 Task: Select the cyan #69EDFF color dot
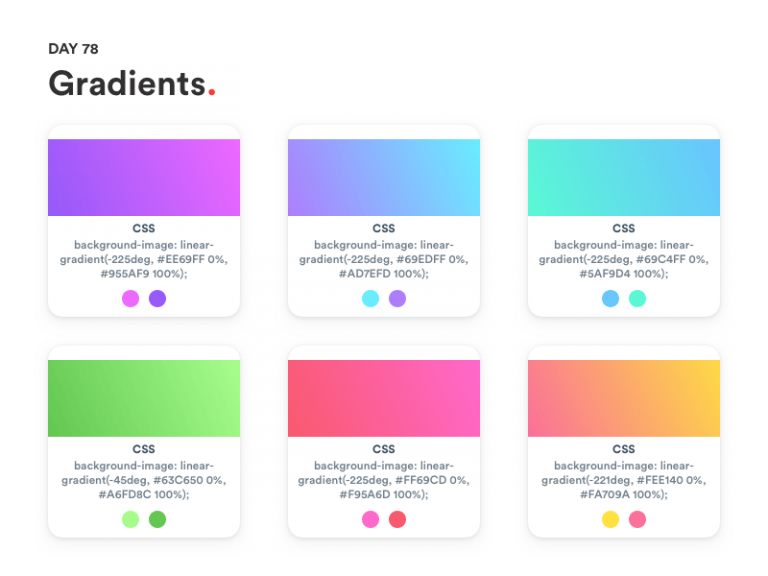pyautogui.click(x=370, y=298)
